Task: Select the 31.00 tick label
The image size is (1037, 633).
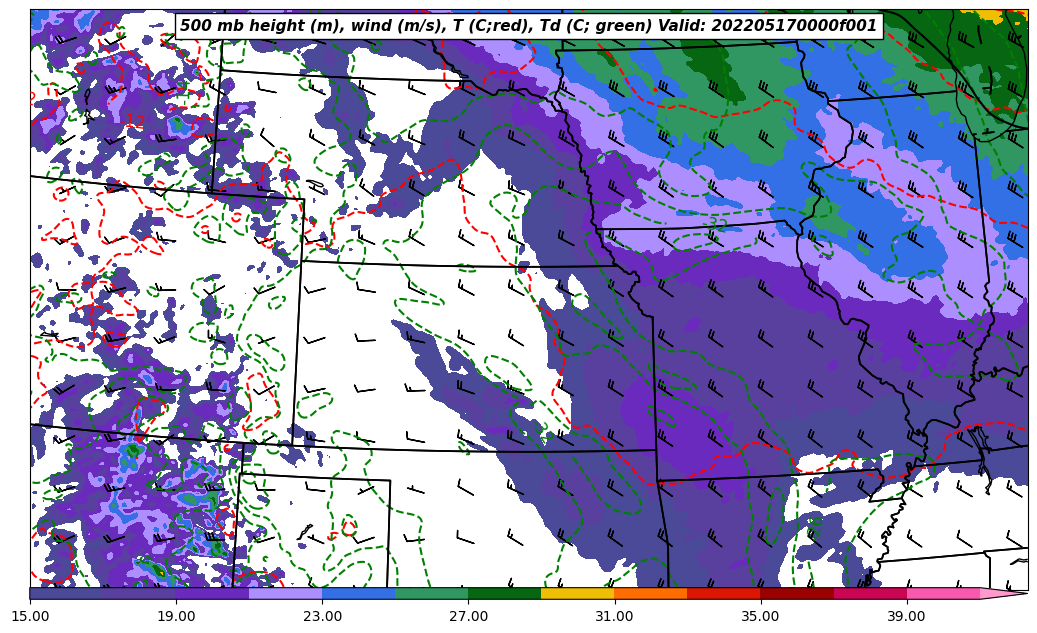Action: coord(614,616)
